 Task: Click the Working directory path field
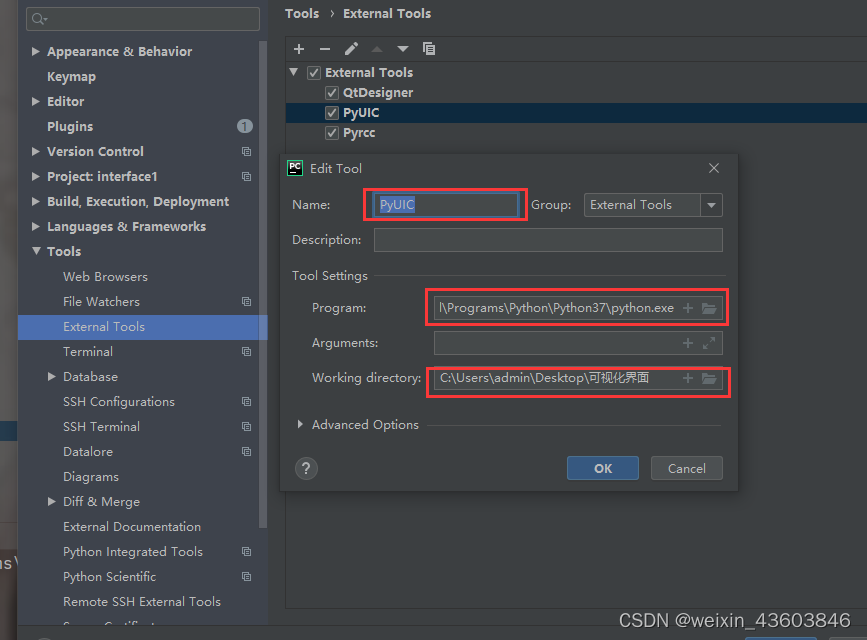[x=578, y=378]
